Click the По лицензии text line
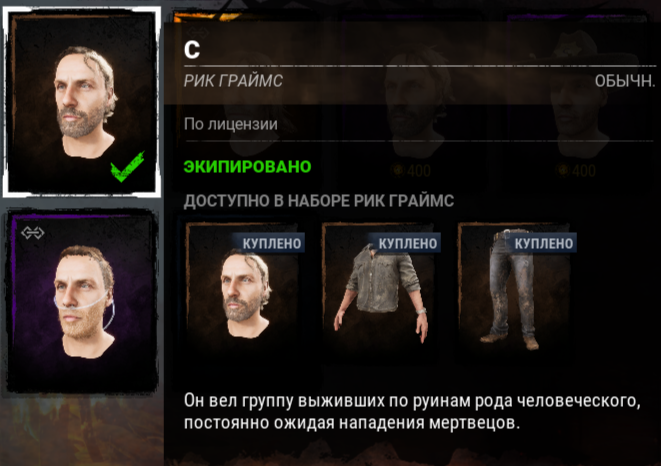Viewport: 661px width, 466px height. (231, 124)
